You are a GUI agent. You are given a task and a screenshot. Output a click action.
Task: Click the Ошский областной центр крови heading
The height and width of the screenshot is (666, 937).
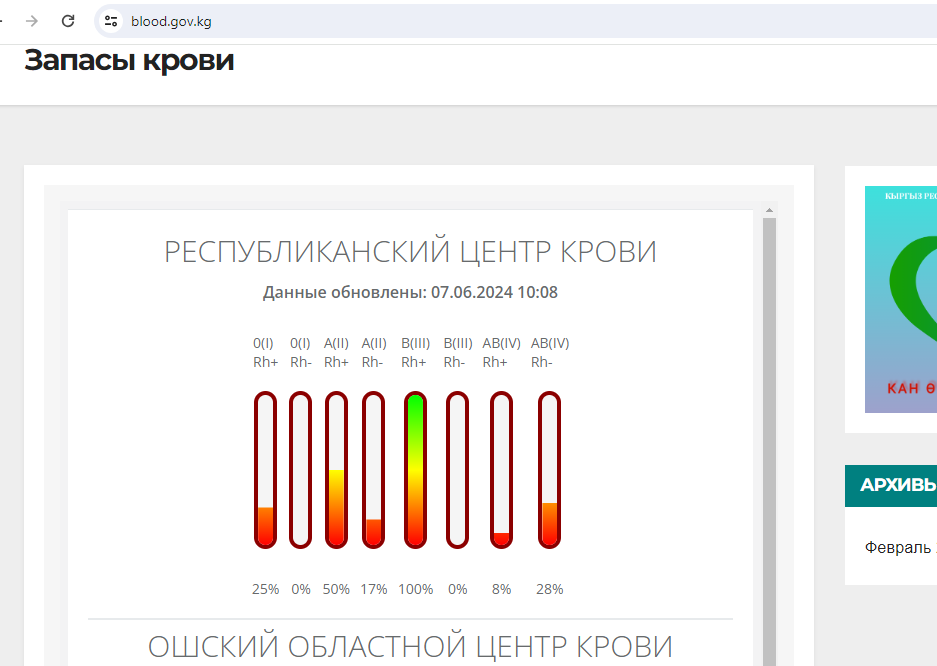pyautogui.click(x=410, y=646)
